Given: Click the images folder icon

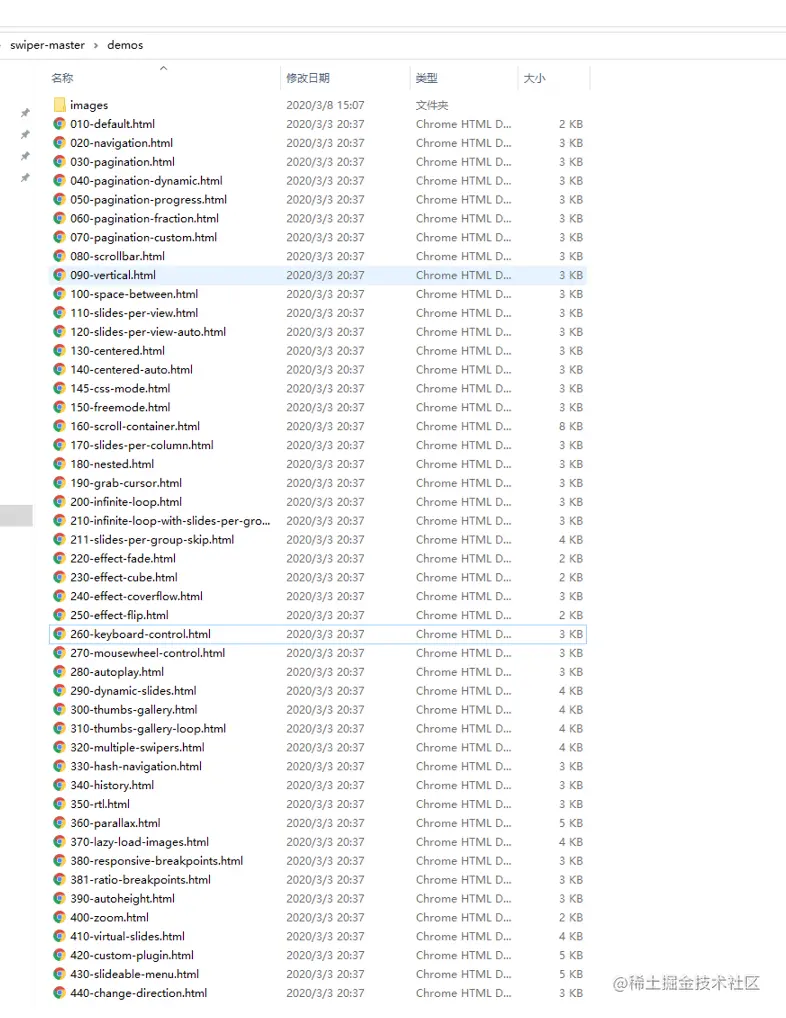Looking at the screenshot, I should point(59,105).
